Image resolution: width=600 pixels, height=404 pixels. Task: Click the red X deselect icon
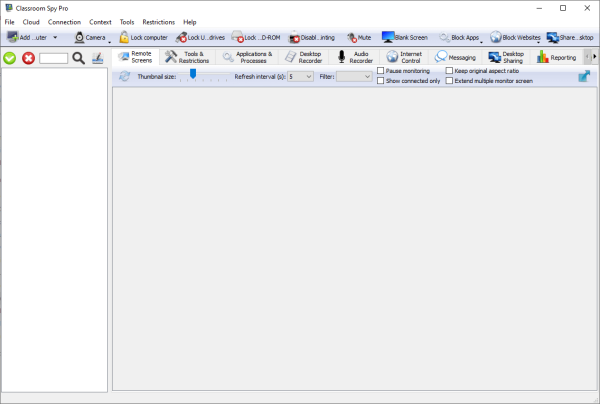(28, 58)
